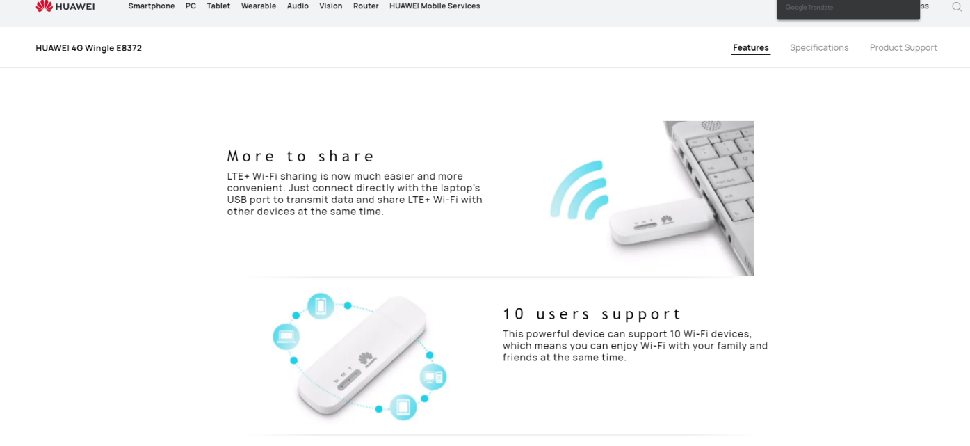The height and width of the screenshot is (446, 970).
Task: Click the smartphone icon on device diagram
Action: click(320, 306)
